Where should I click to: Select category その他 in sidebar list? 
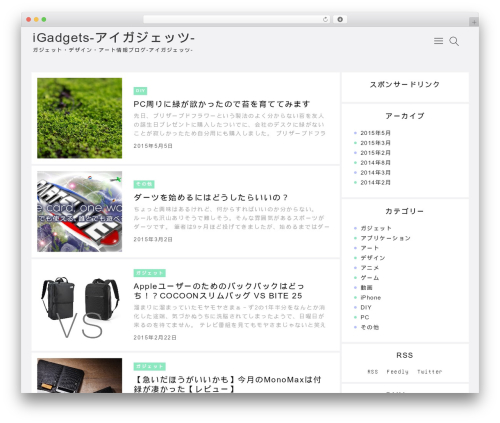point(370,327)
